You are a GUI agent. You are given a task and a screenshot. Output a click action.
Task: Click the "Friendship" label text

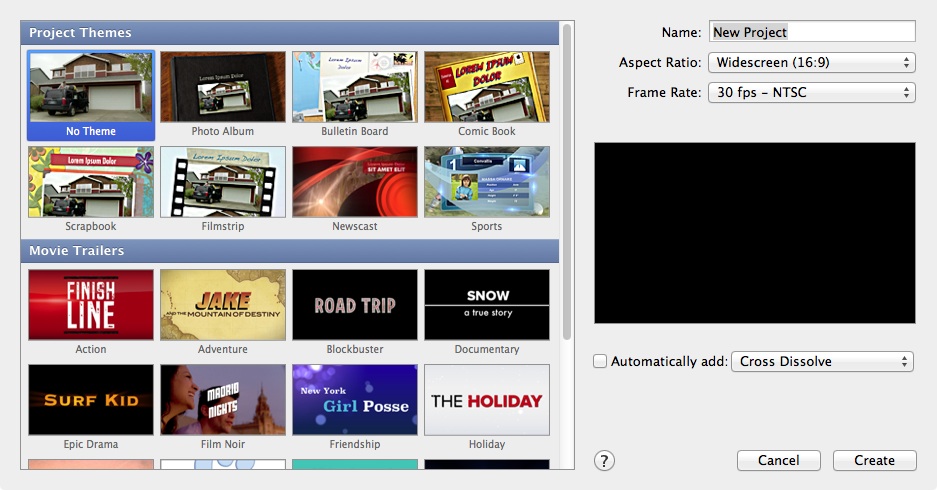coord(355,444)
